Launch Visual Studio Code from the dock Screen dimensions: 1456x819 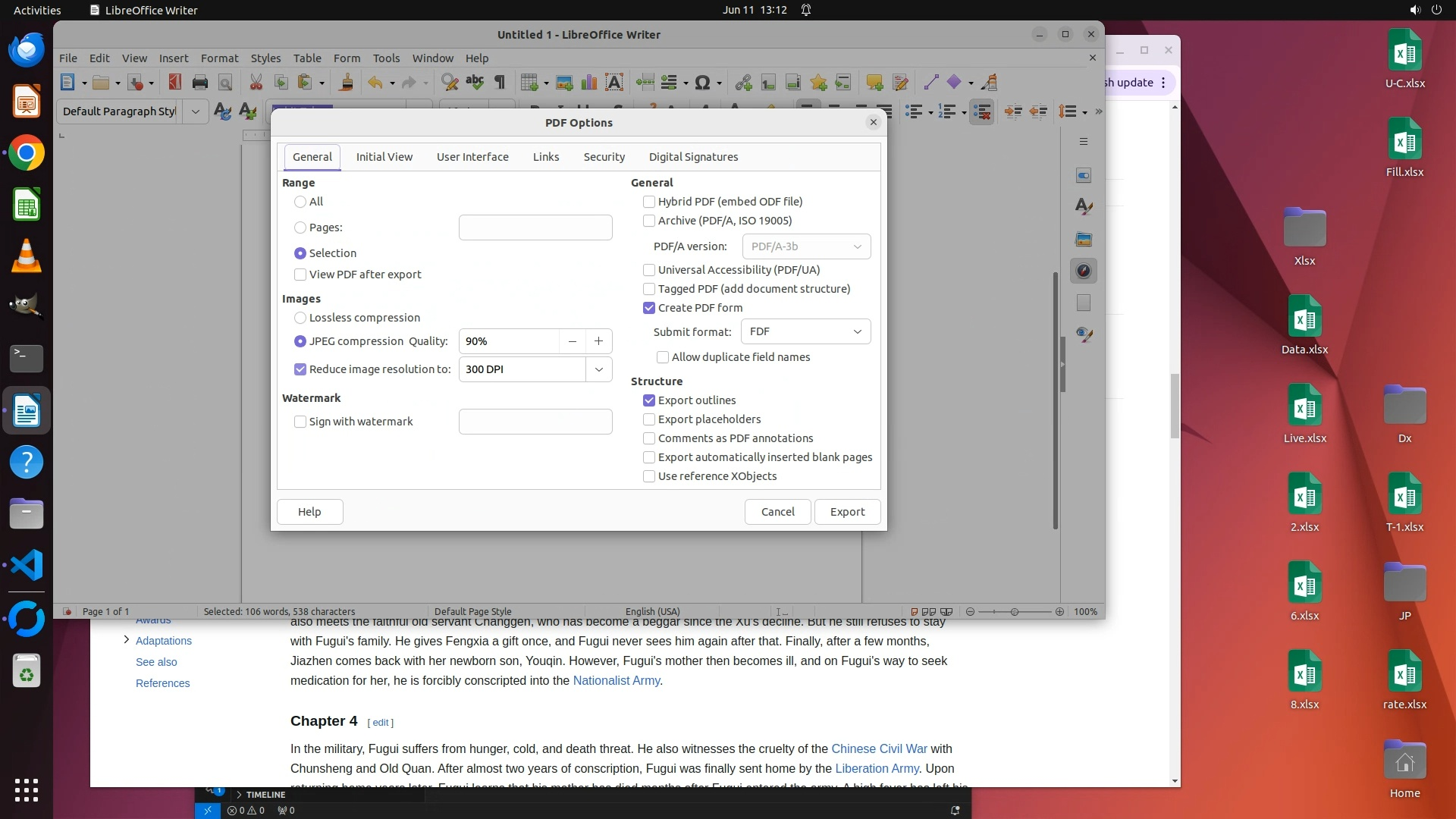pyautogui.click(x=27, y=565)
